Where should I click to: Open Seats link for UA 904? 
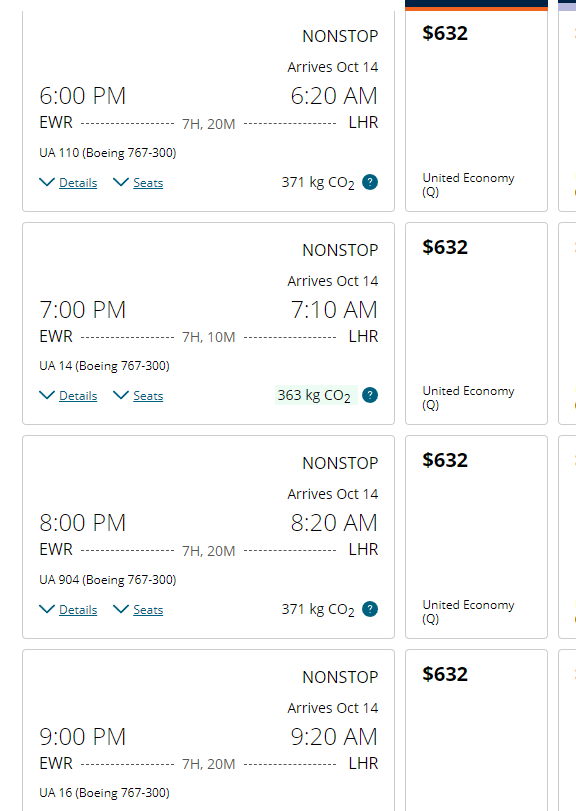[x=148, y=610]
